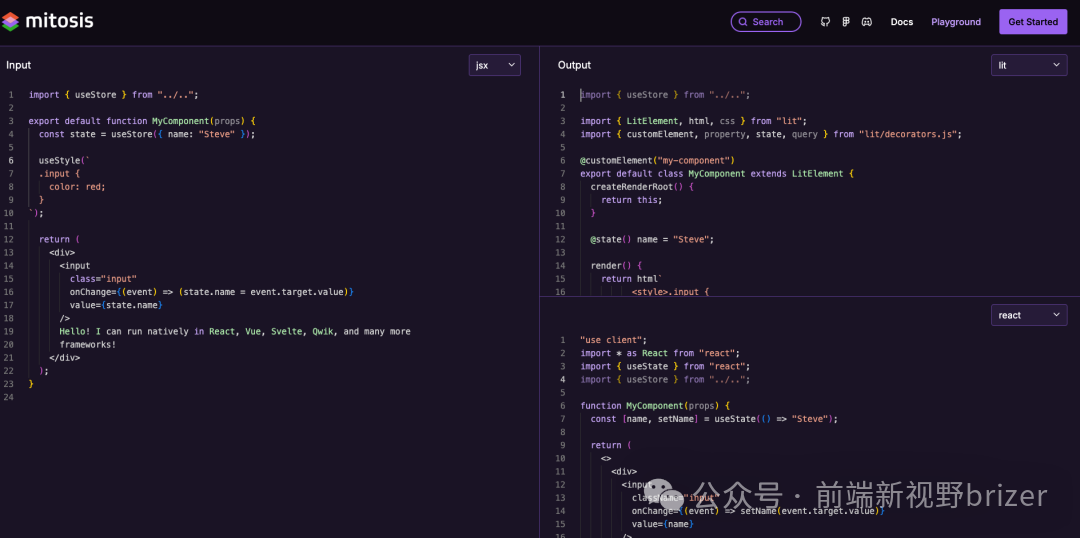Screen dimensions: 1080x538
Task: Click the return this; line
Action: click(631, 200)
